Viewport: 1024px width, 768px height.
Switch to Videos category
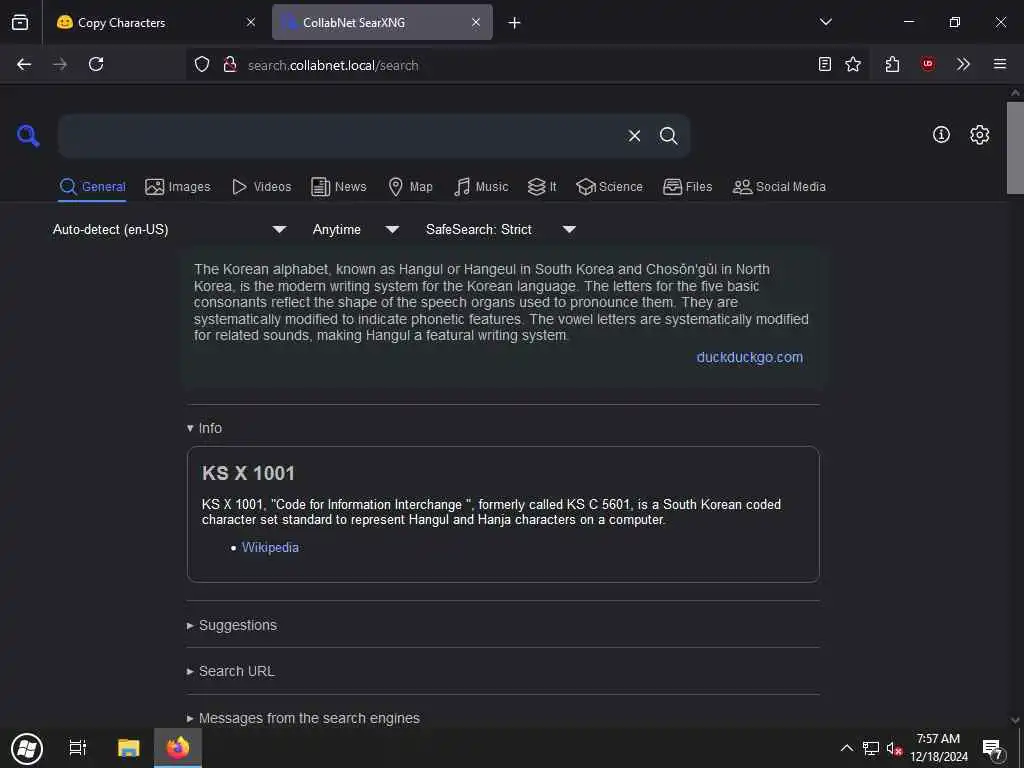click(261, 187)
